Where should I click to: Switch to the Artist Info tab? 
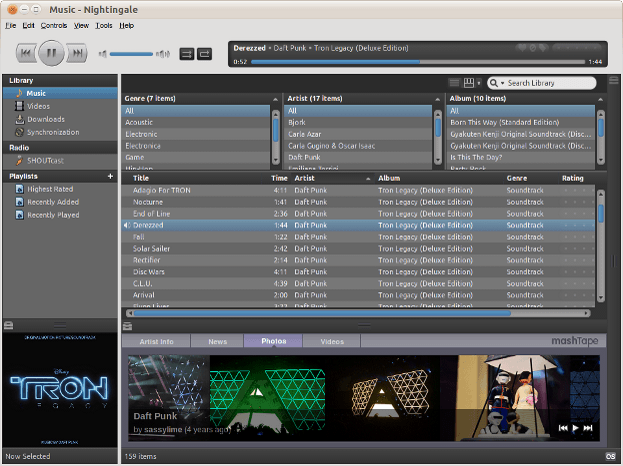pos(156,341)
